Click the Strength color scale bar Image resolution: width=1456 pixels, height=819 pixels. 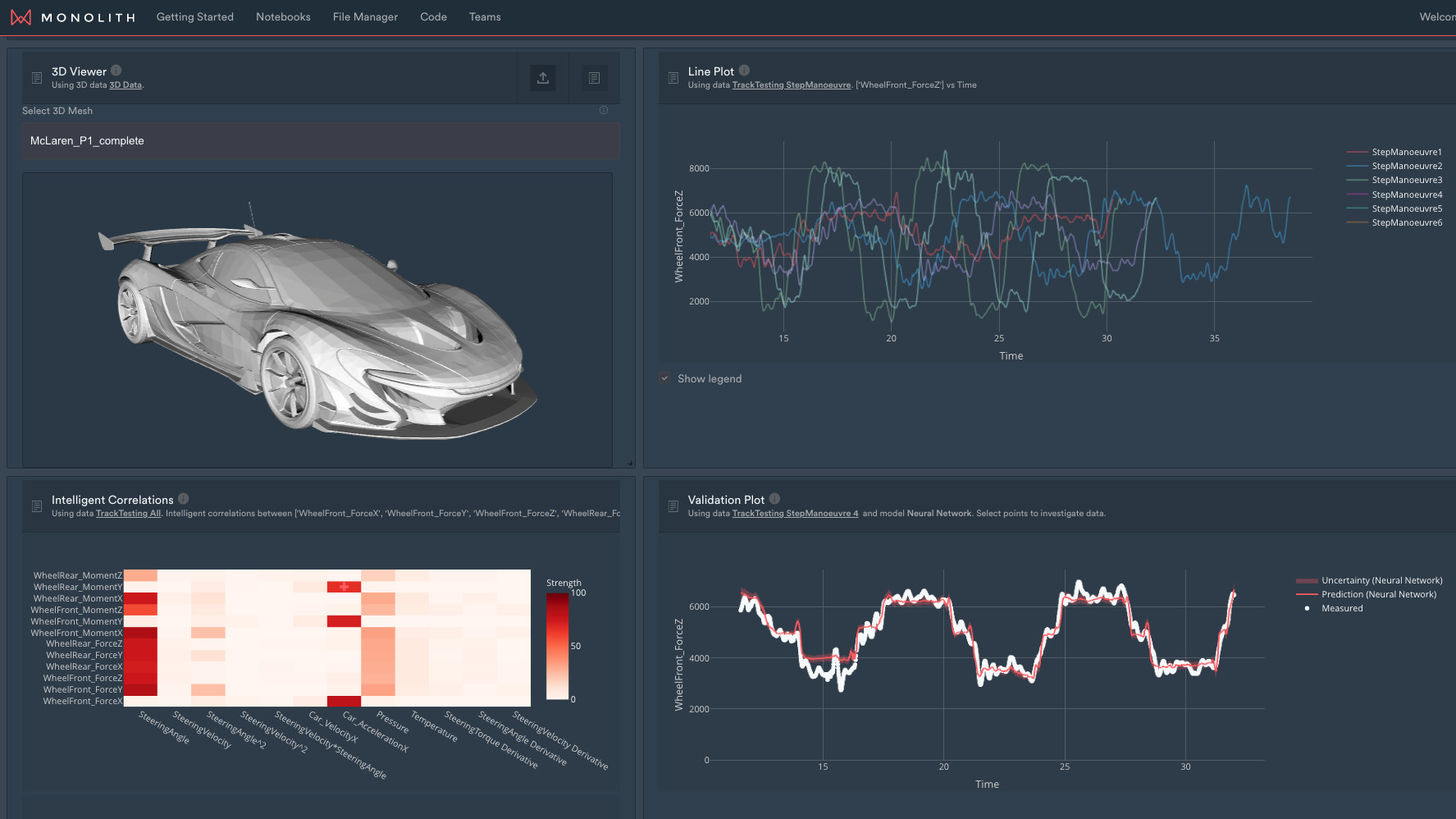557,646
